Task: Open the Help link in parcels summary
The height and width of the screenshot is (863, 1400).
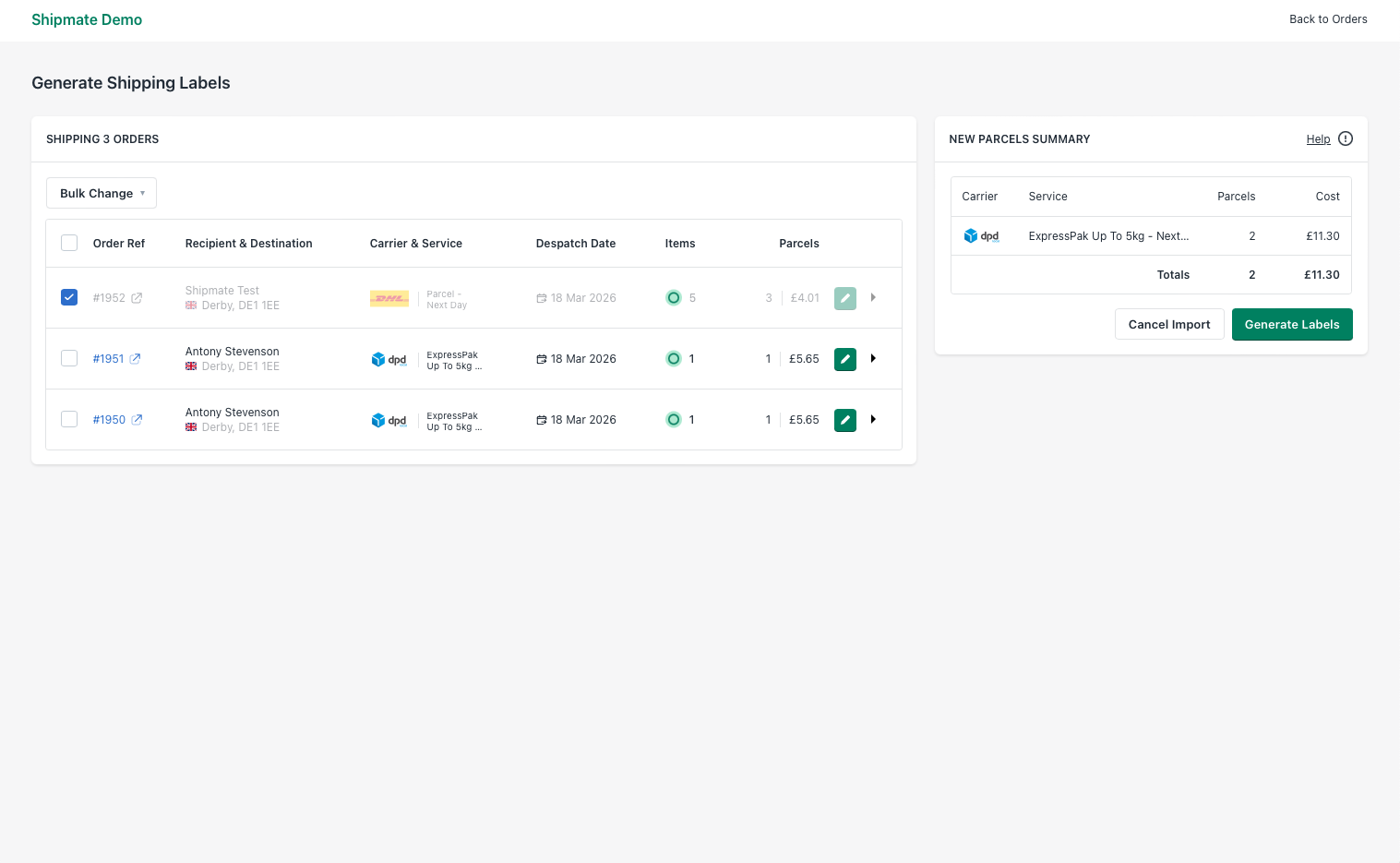Action: pos(1319,138)
